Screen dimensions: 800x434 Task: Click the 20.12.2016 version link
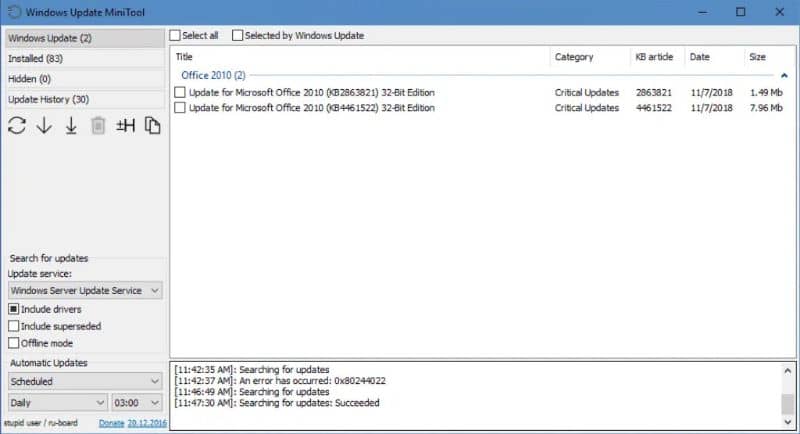147,423
